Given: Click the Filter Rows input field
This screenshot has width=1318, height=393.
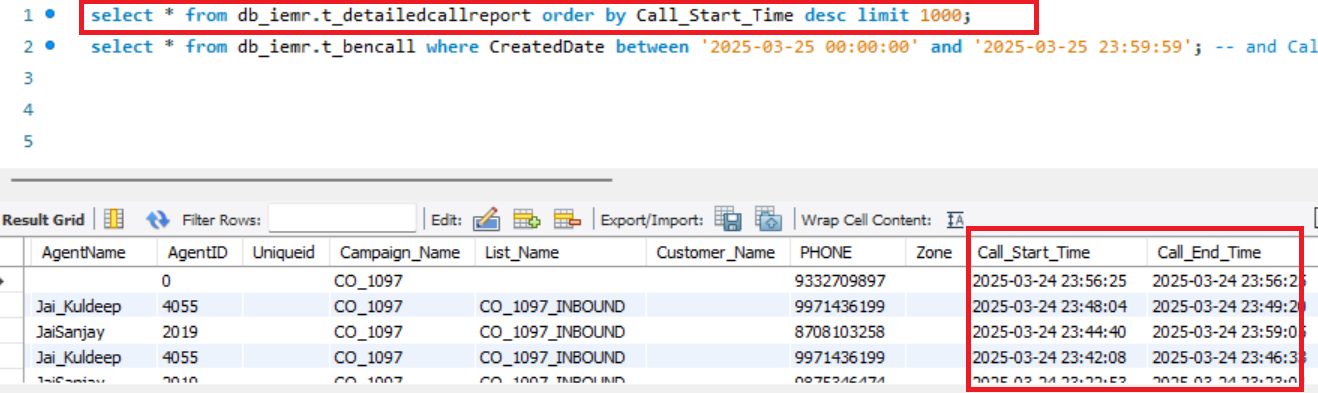Looking at the screenshot, I should 342,219.
